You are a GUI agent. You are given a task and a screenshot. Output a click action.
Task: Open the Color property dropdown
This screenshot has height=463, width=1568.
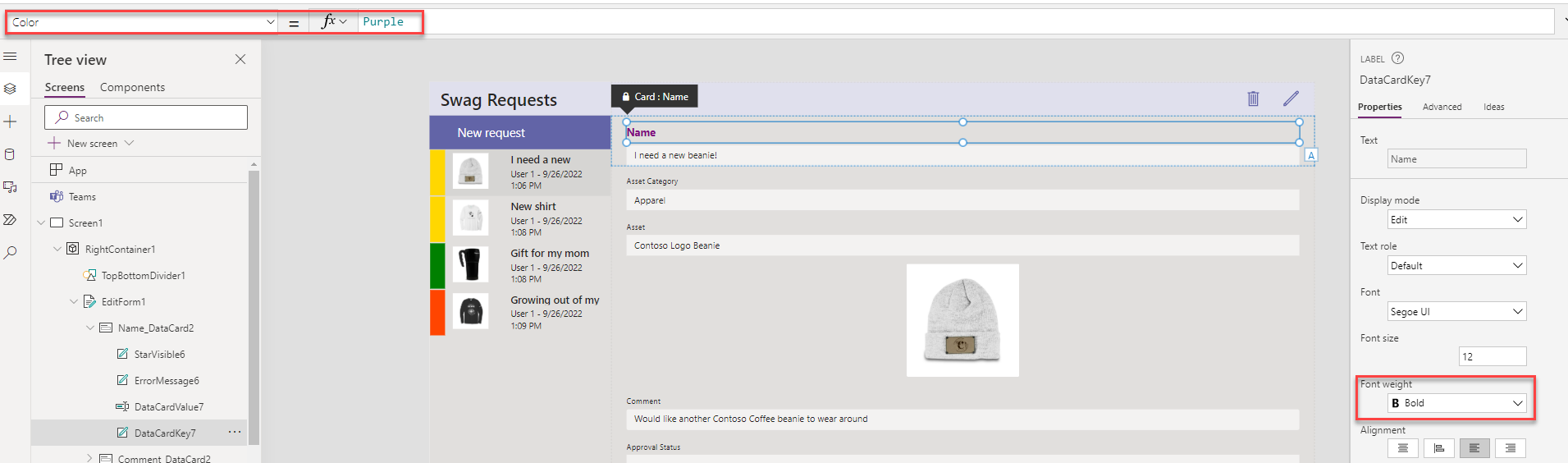click(143, 22)
